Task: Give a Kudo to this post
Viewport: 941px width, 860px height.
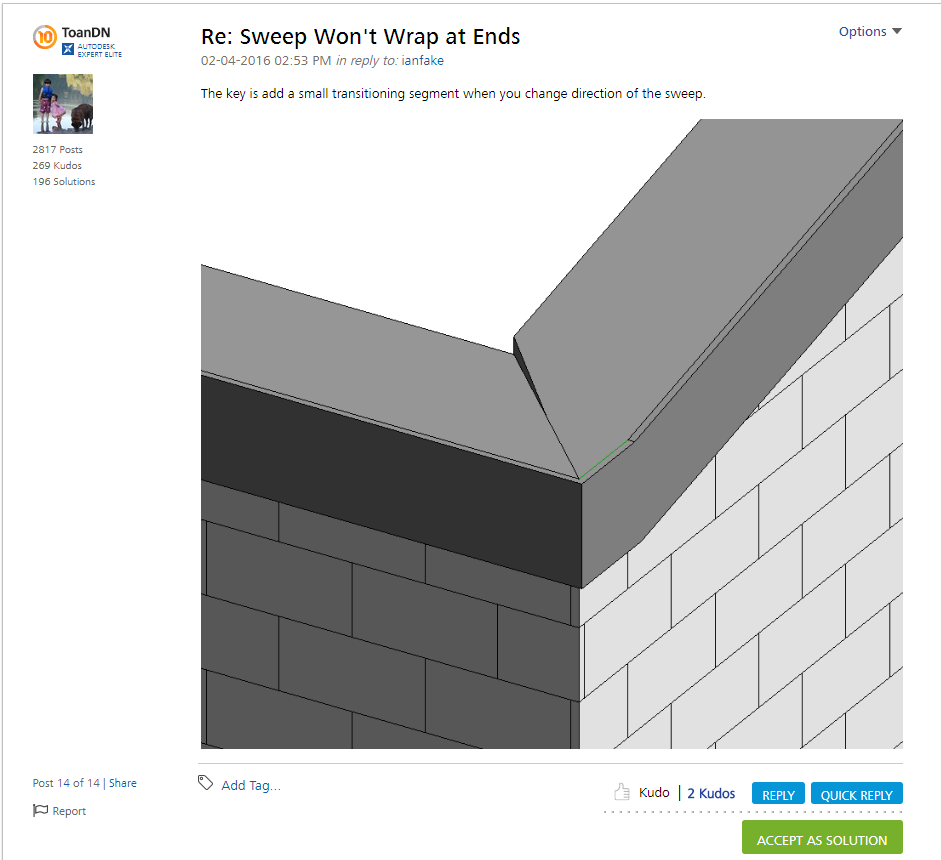Action: click(654, 792)
